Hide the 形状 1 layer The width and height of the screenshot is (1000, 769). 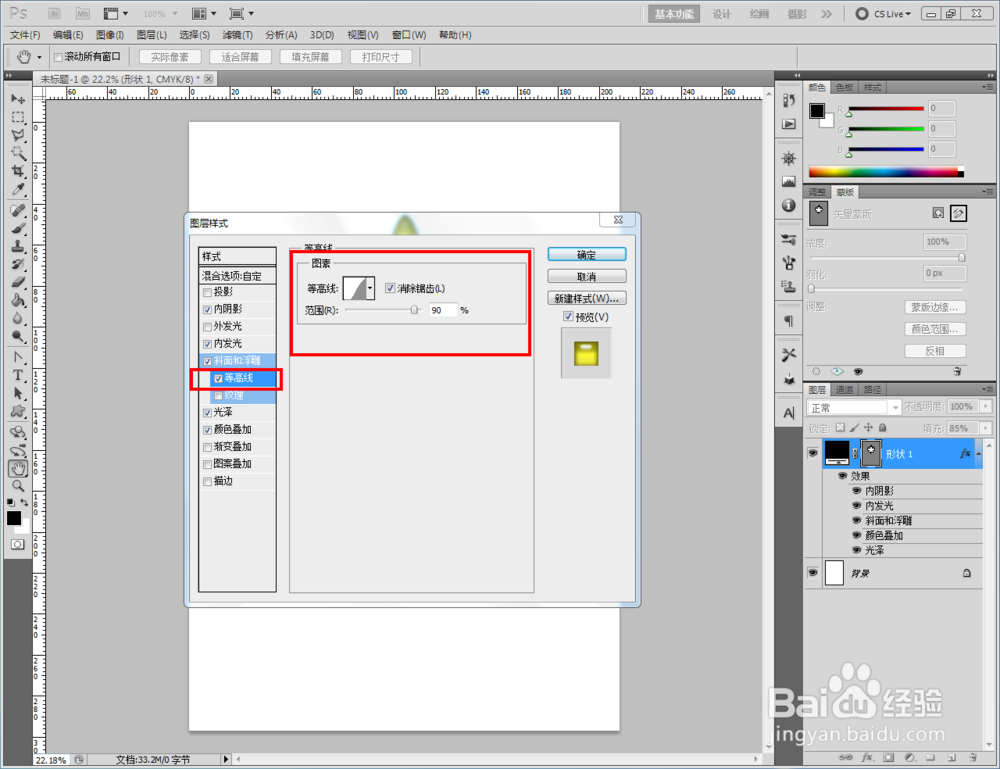coord(812,453)
